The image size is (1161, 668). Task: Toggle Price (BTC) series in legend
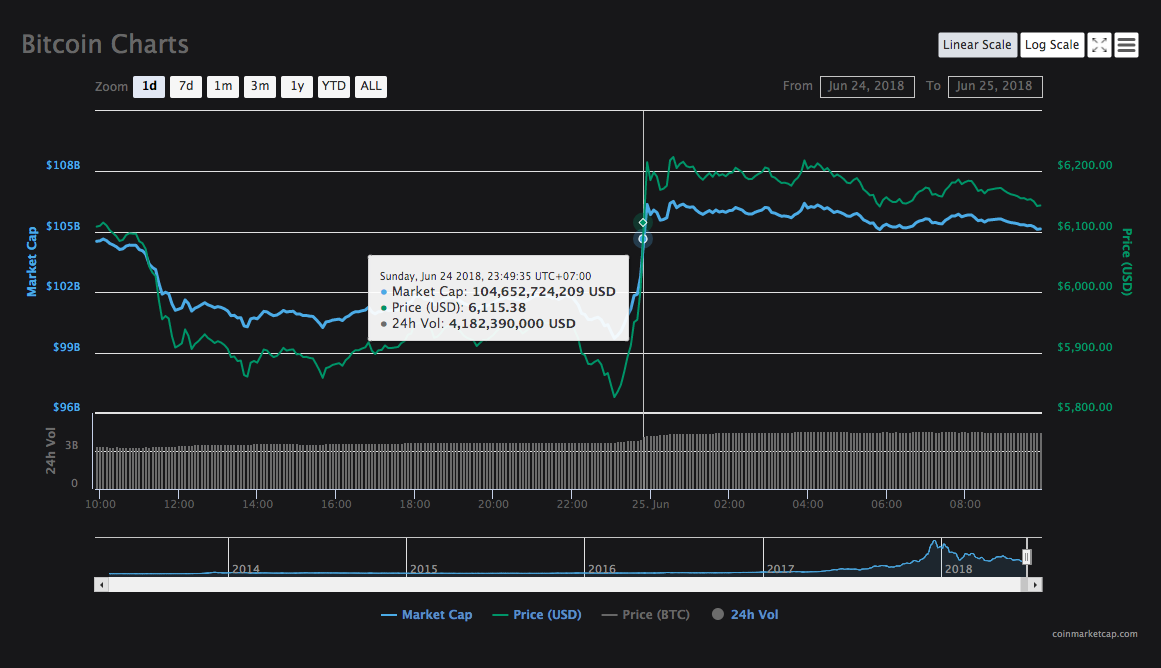(646, 615)
